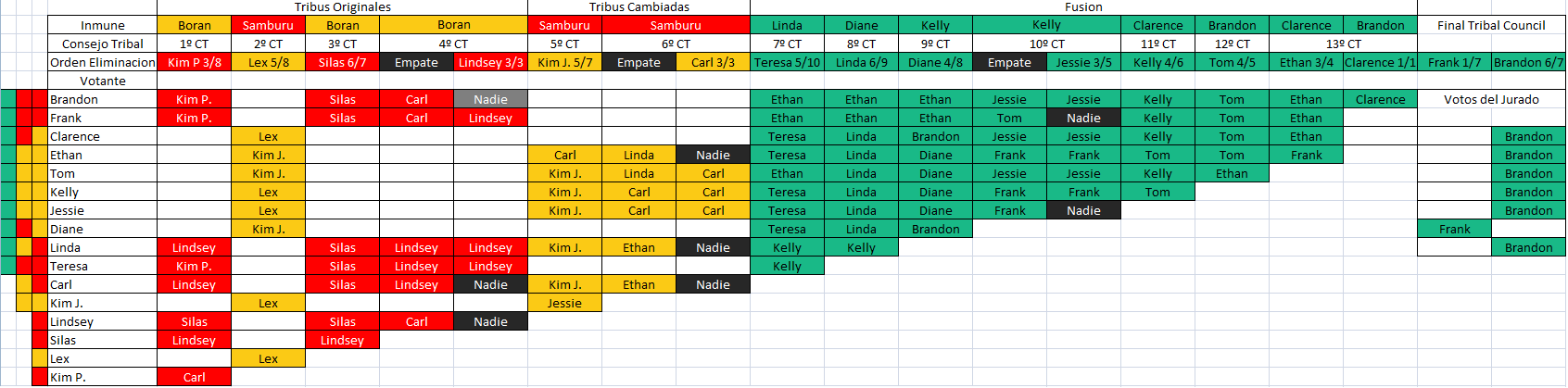Screen dimensions: 1568x388
Task: Select the Votos del Jurado cell
Action: click(1491, 100)
